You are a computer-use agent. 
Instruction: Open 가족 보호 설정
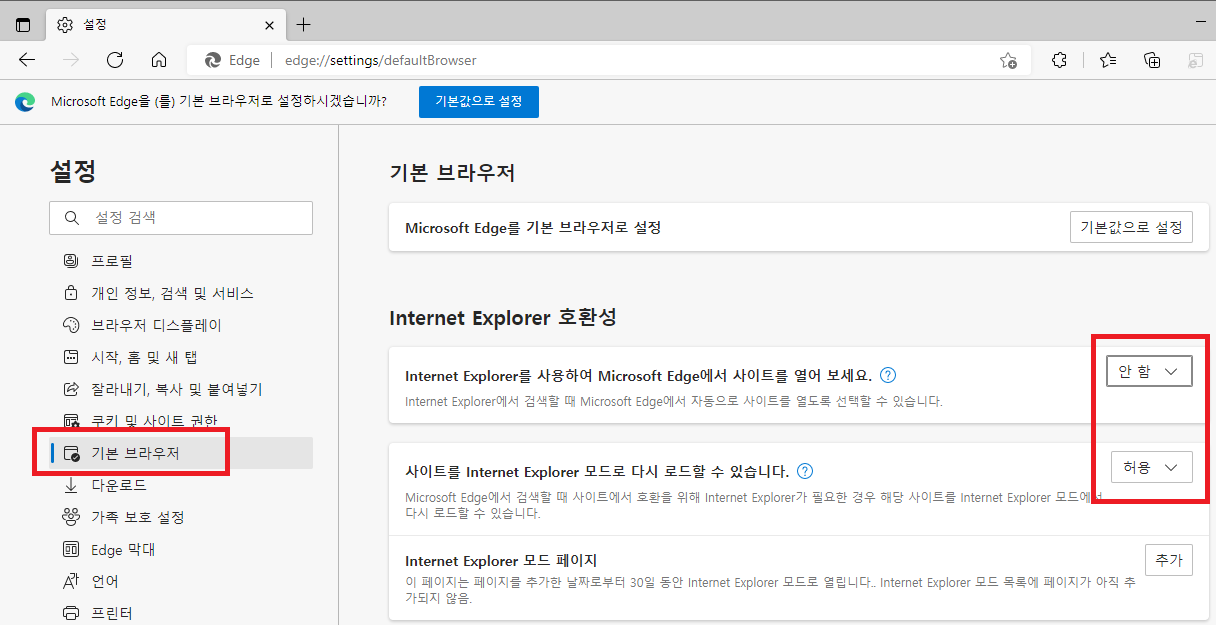(x=181, y=517)
